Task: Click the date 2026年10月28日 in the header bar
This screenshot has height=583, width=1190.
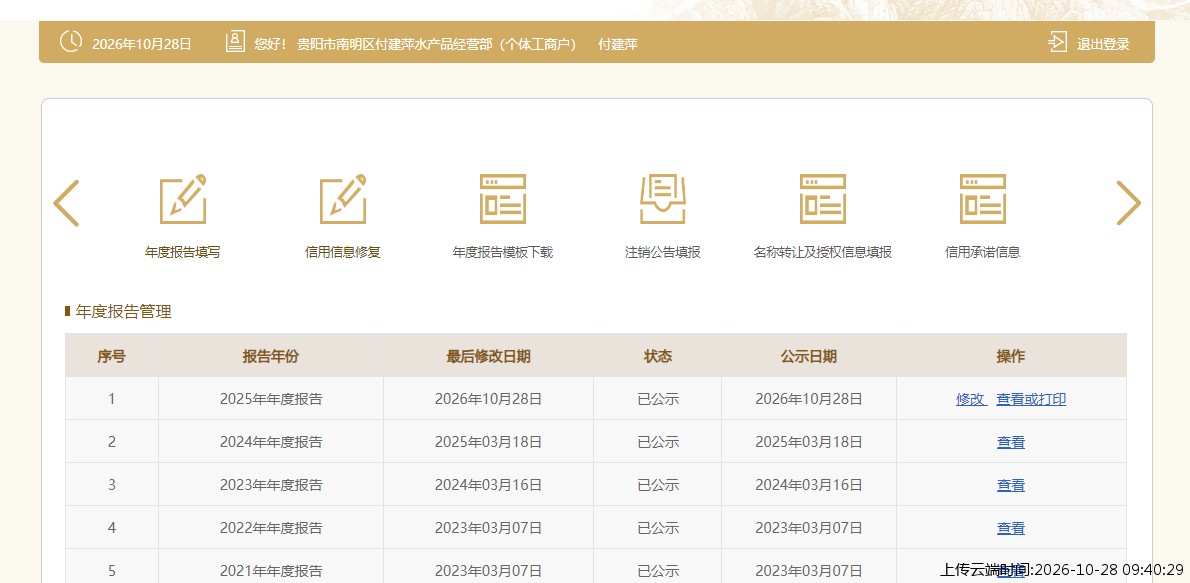Action: point(142,44)
